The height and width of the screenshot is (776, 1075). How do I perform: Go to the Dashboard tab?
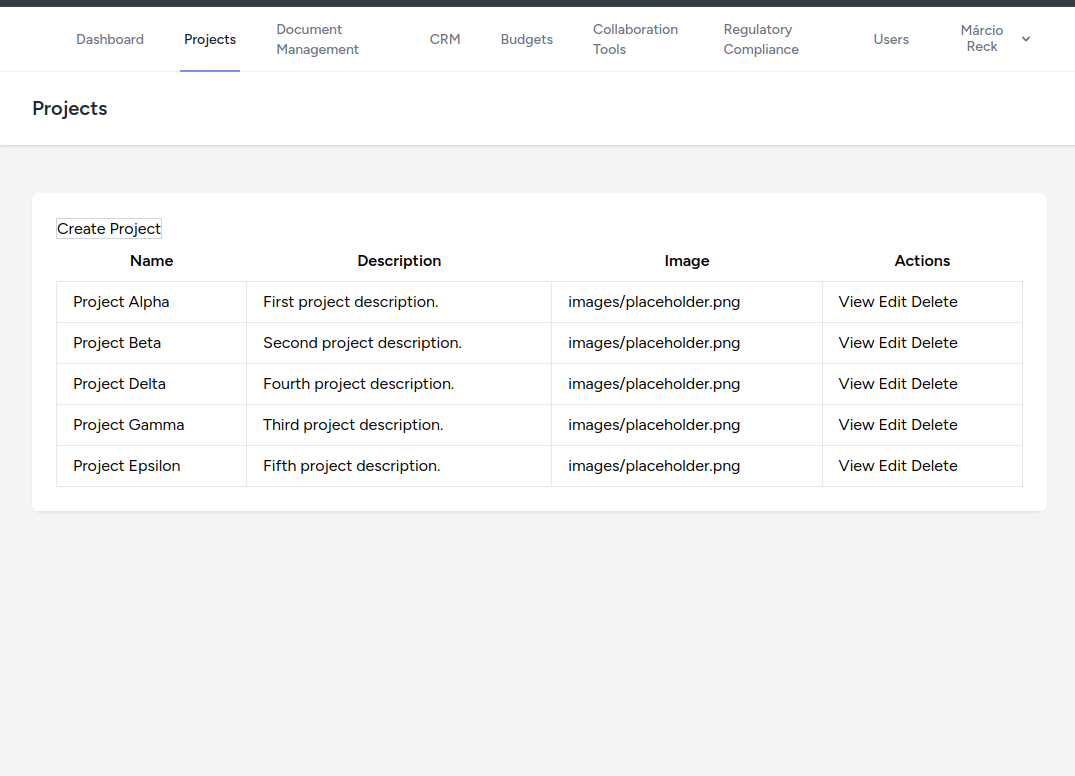coord(110,40)
